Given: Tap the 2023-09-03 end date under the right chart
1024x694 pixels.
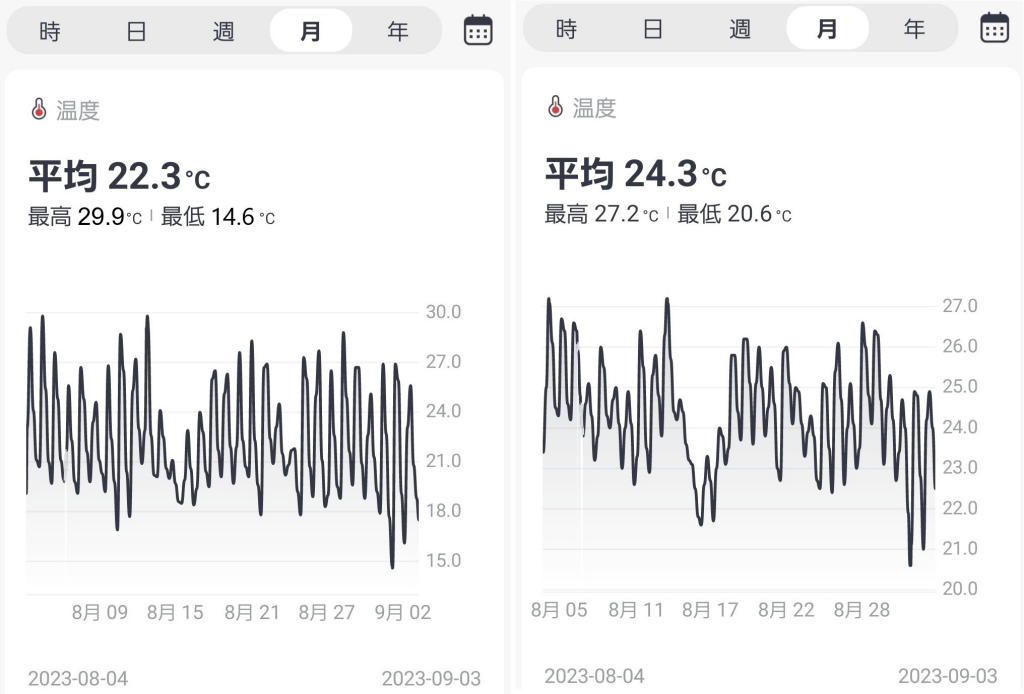Looking at the screenshot, I should pos(947,676).
